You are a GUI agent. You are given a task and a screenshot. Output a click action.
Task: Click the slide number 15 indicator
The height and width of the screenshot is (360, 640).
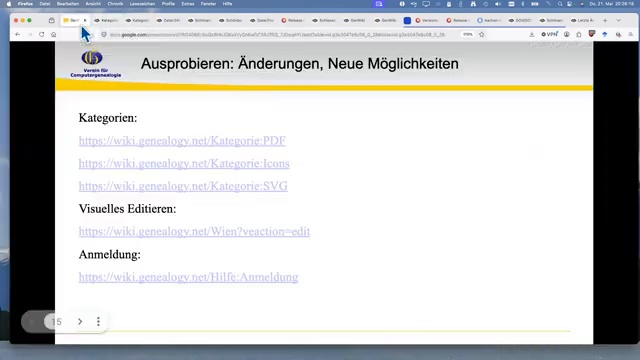pyautogui.click(x=57, y=322)
